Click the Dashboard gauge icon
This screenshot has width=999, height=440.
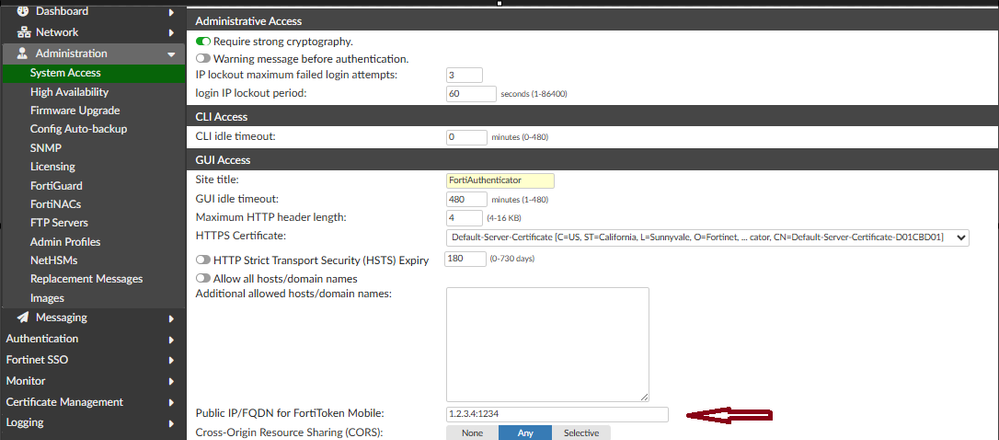(22, 11)
